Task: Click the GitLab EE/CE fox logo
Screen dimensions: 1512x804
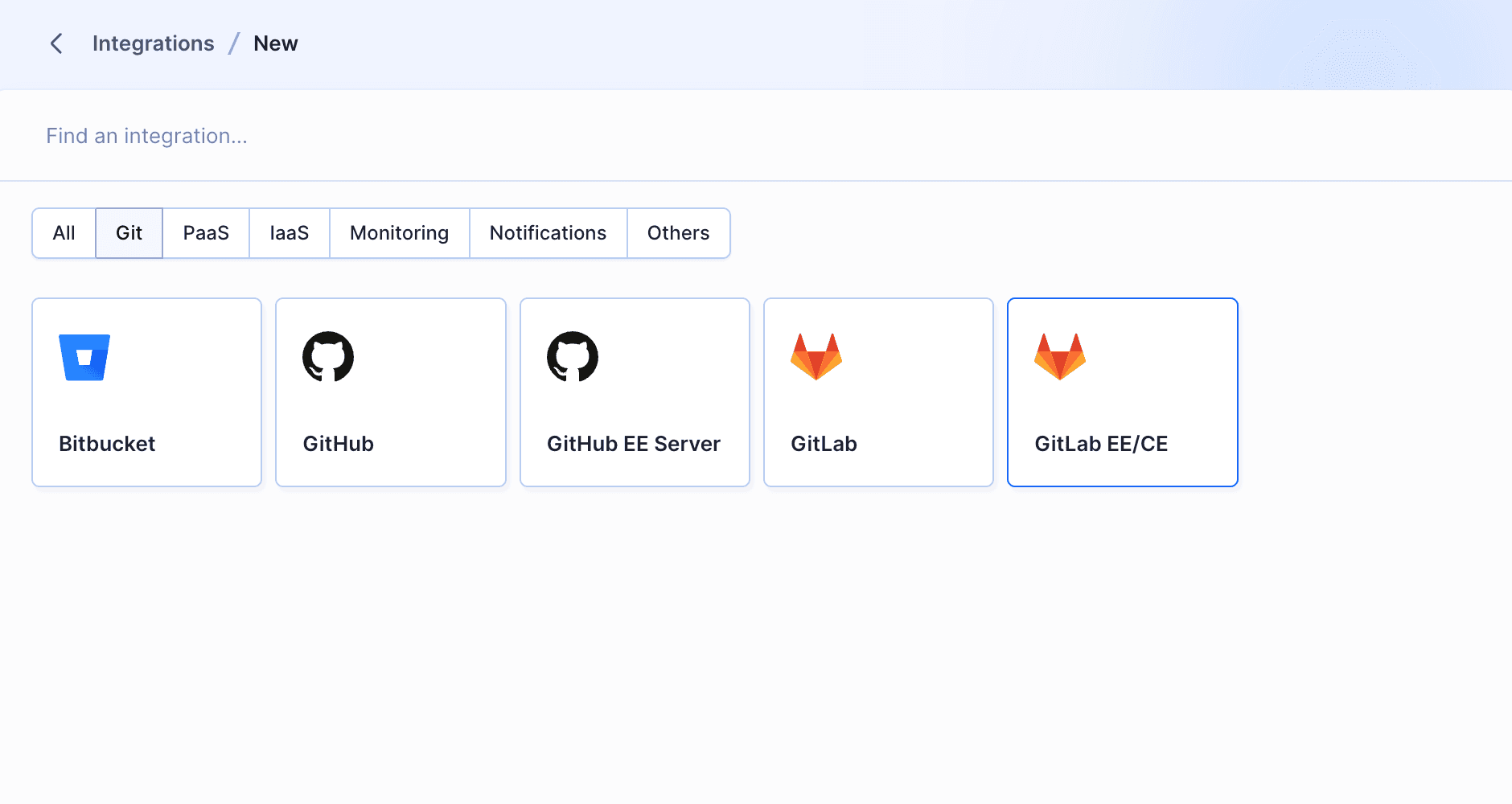Action: [x=1060, y=356]
